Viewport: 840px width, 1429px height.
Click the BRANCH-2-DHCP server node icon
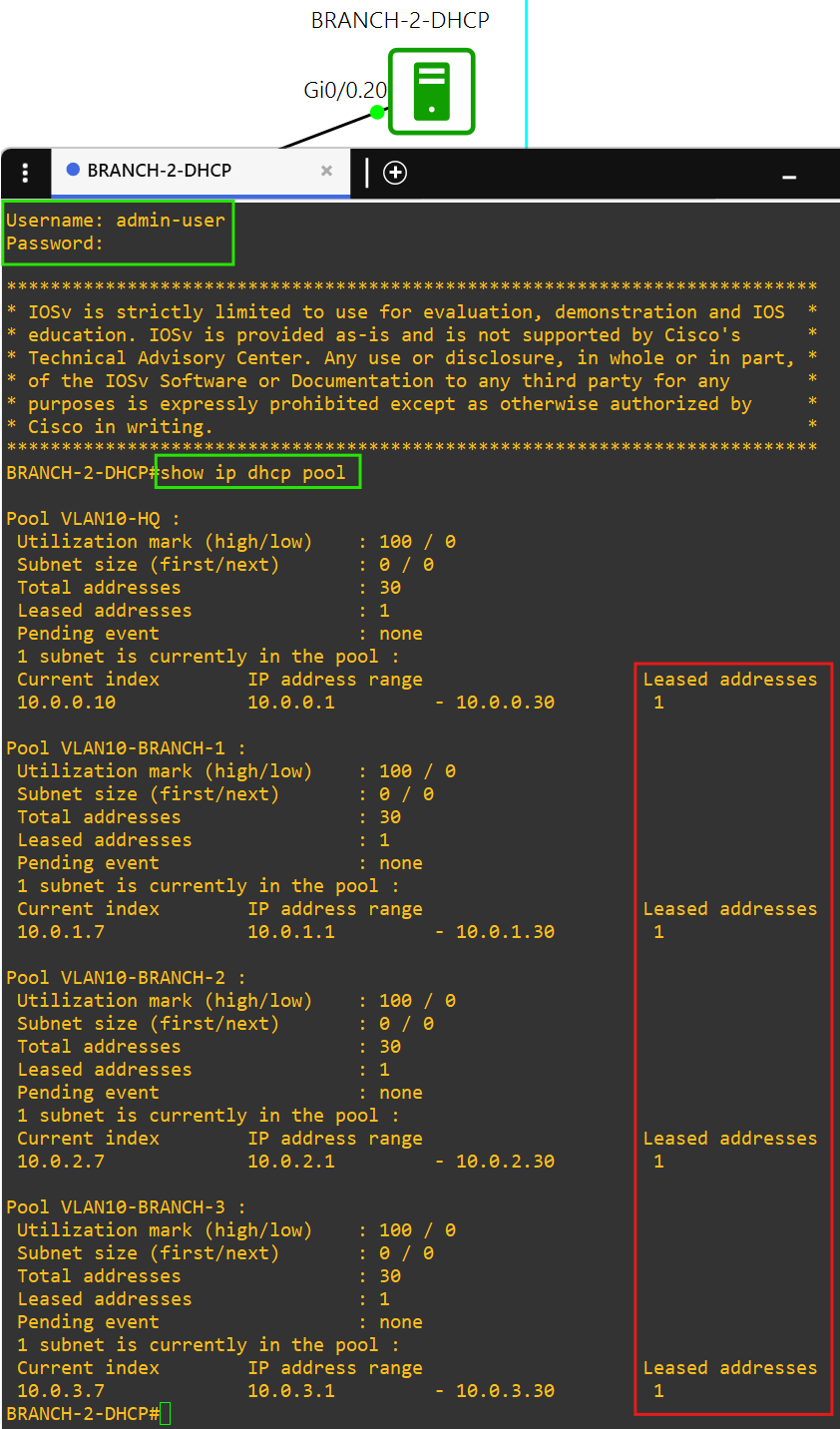coord(431,91)
